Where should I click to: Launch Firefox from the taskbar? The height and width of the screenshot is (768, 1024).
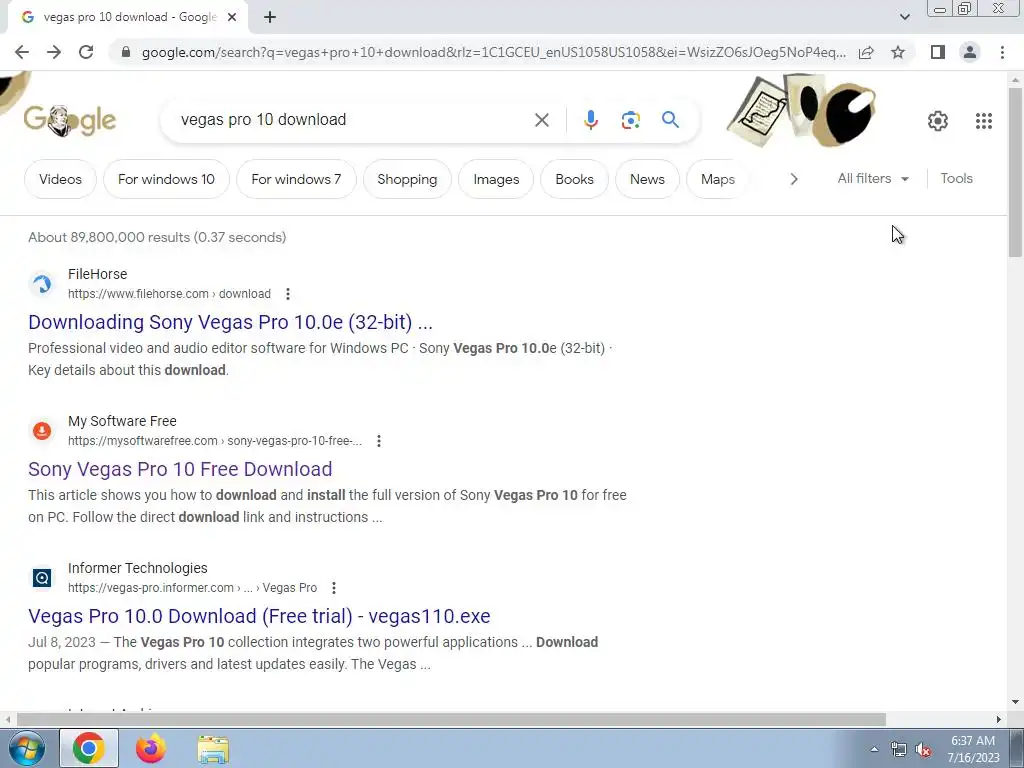point(151,748)
